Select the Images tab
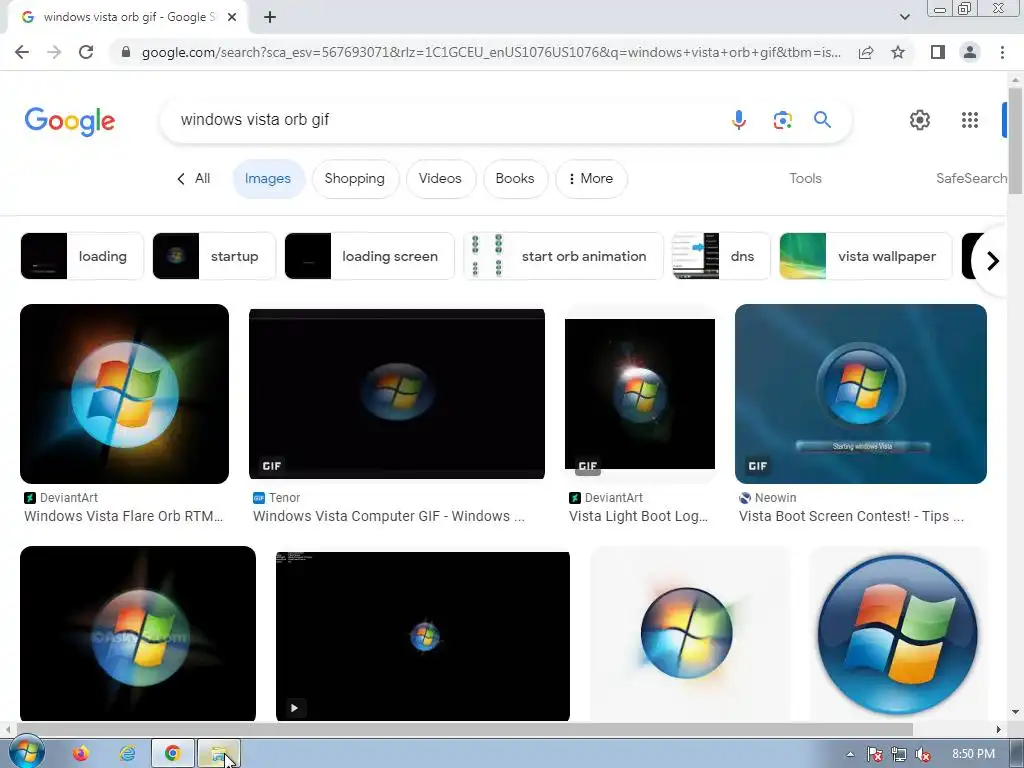 [x=268, y=178]
